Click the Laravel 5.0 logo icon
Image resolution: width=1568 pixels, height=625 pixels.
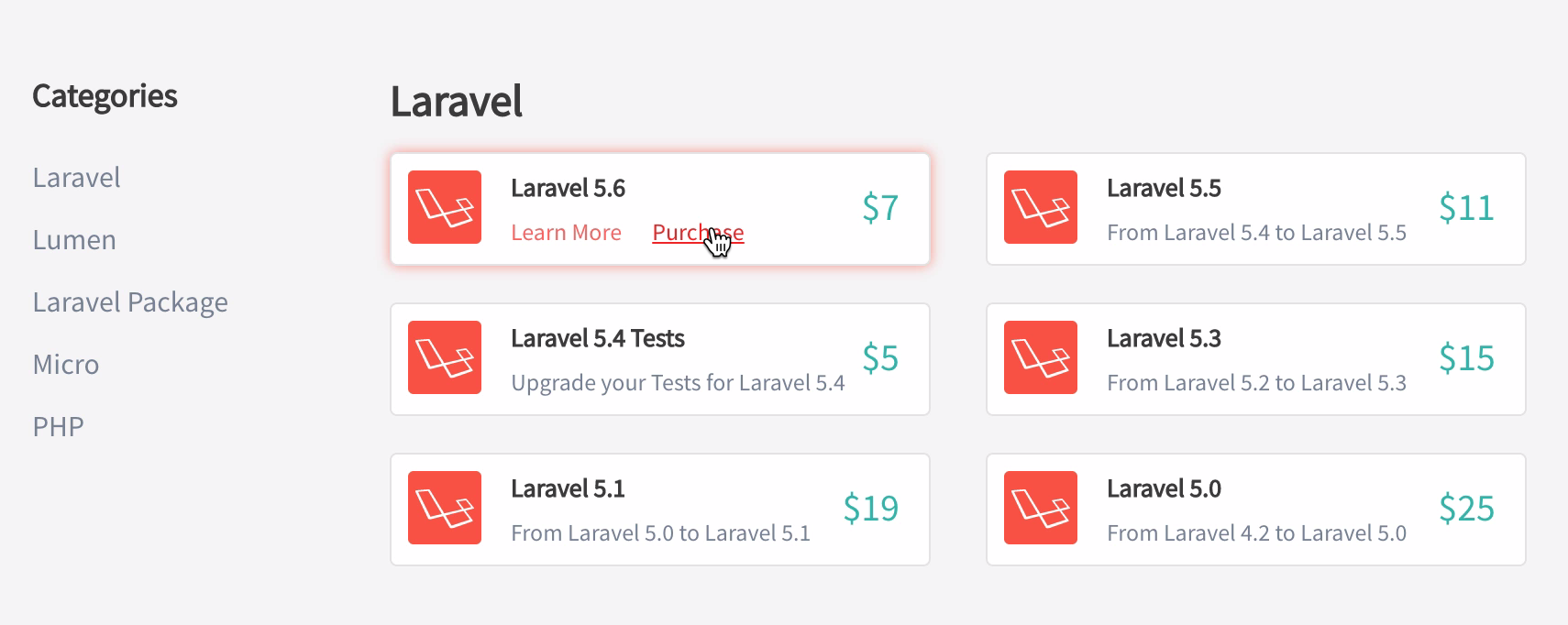tap(1041, 508)
